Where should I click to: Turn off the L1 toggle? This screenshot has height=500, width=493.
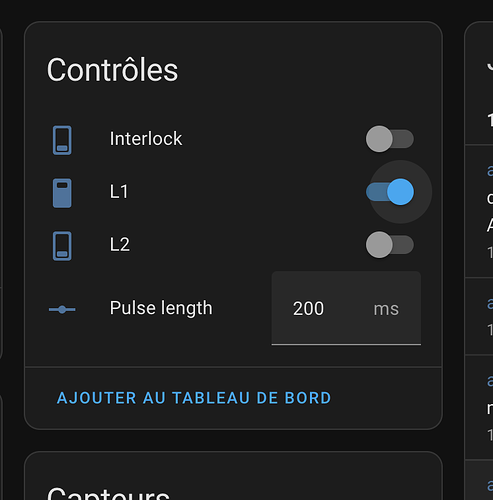[x=390, y=192]
